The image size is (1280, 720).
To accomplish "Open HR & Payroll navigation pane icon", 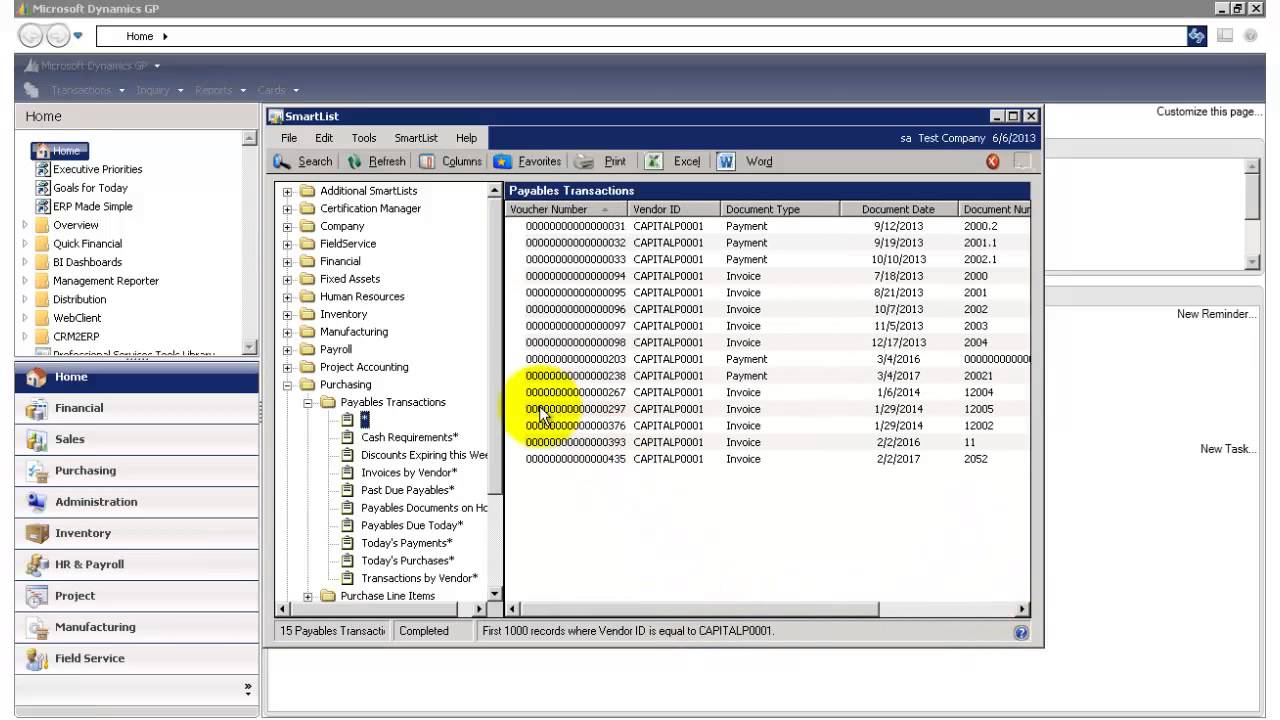I will click(36, 565).
